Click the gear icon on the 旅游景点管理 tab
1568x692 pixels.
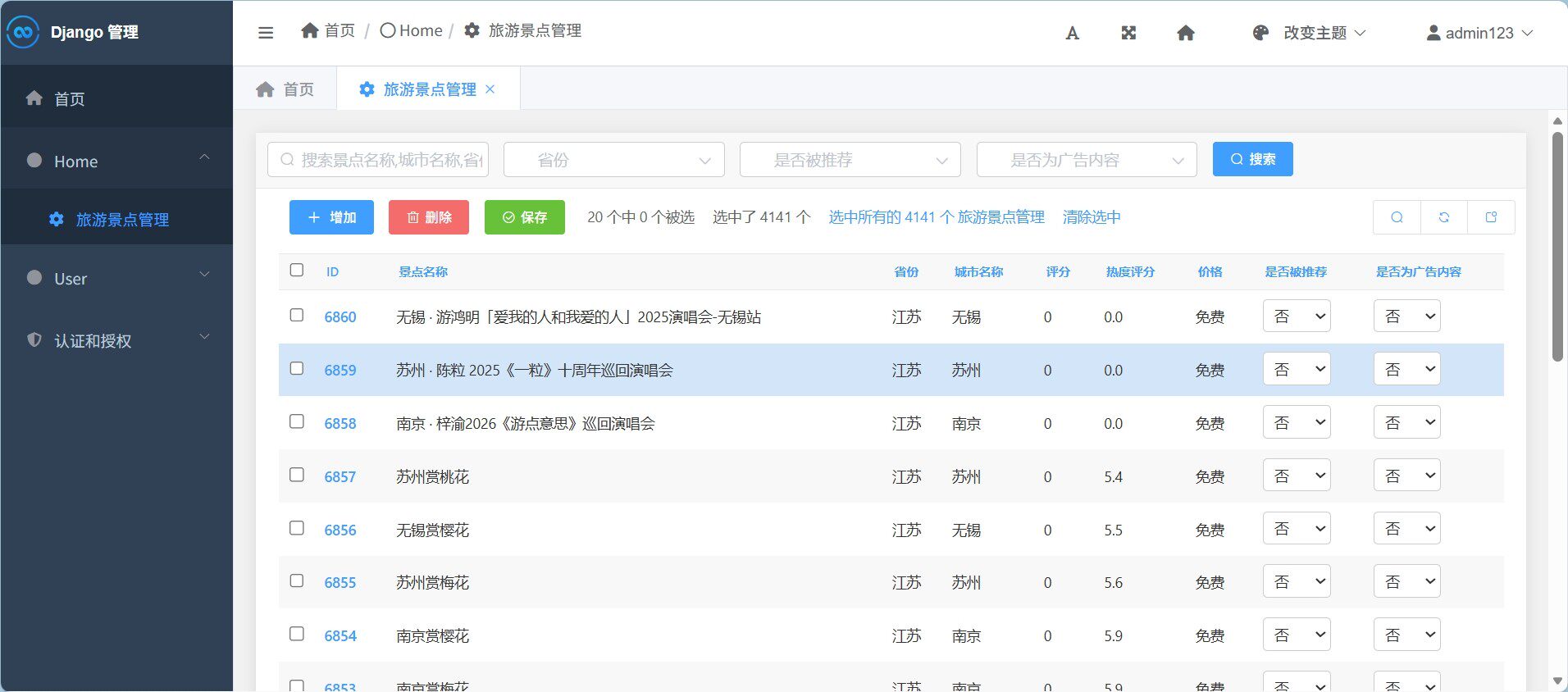[367, 89]
